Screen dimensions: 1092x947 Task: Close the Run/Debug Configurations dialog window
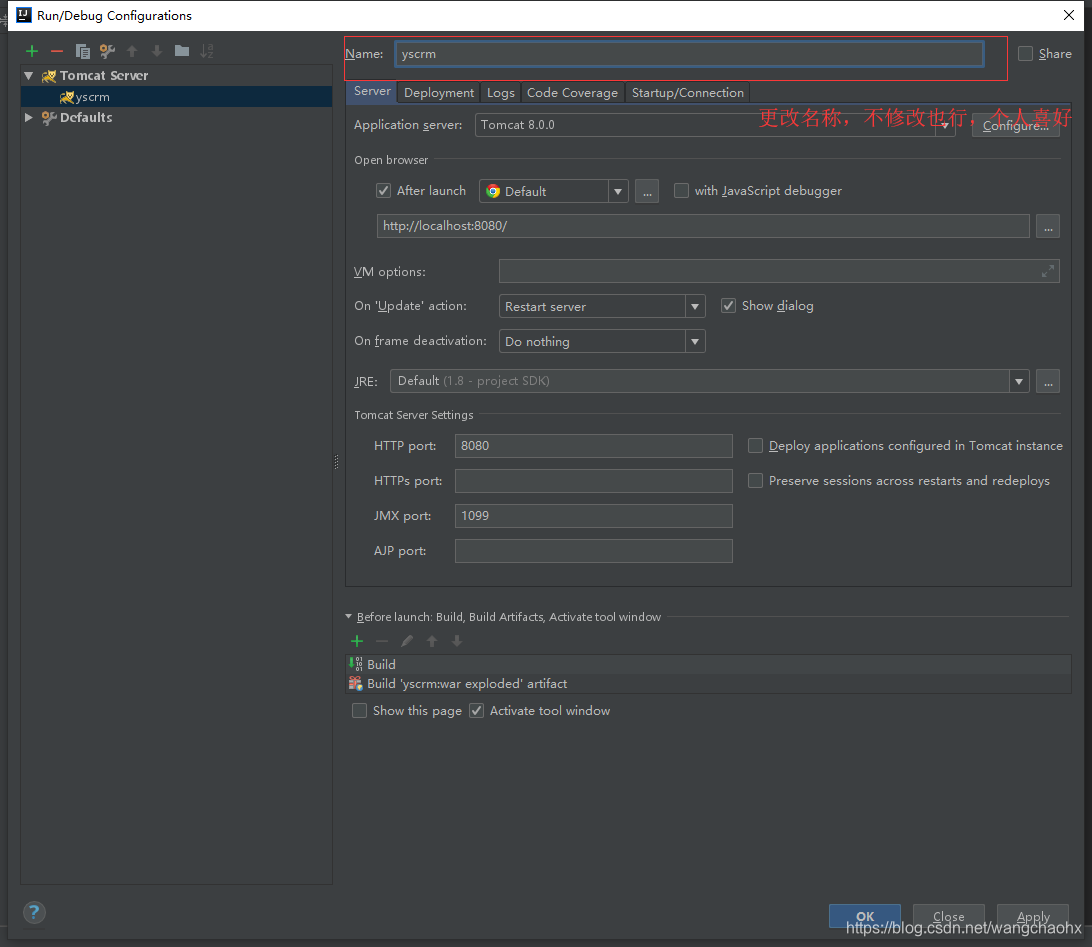[x=1069, y=15]
